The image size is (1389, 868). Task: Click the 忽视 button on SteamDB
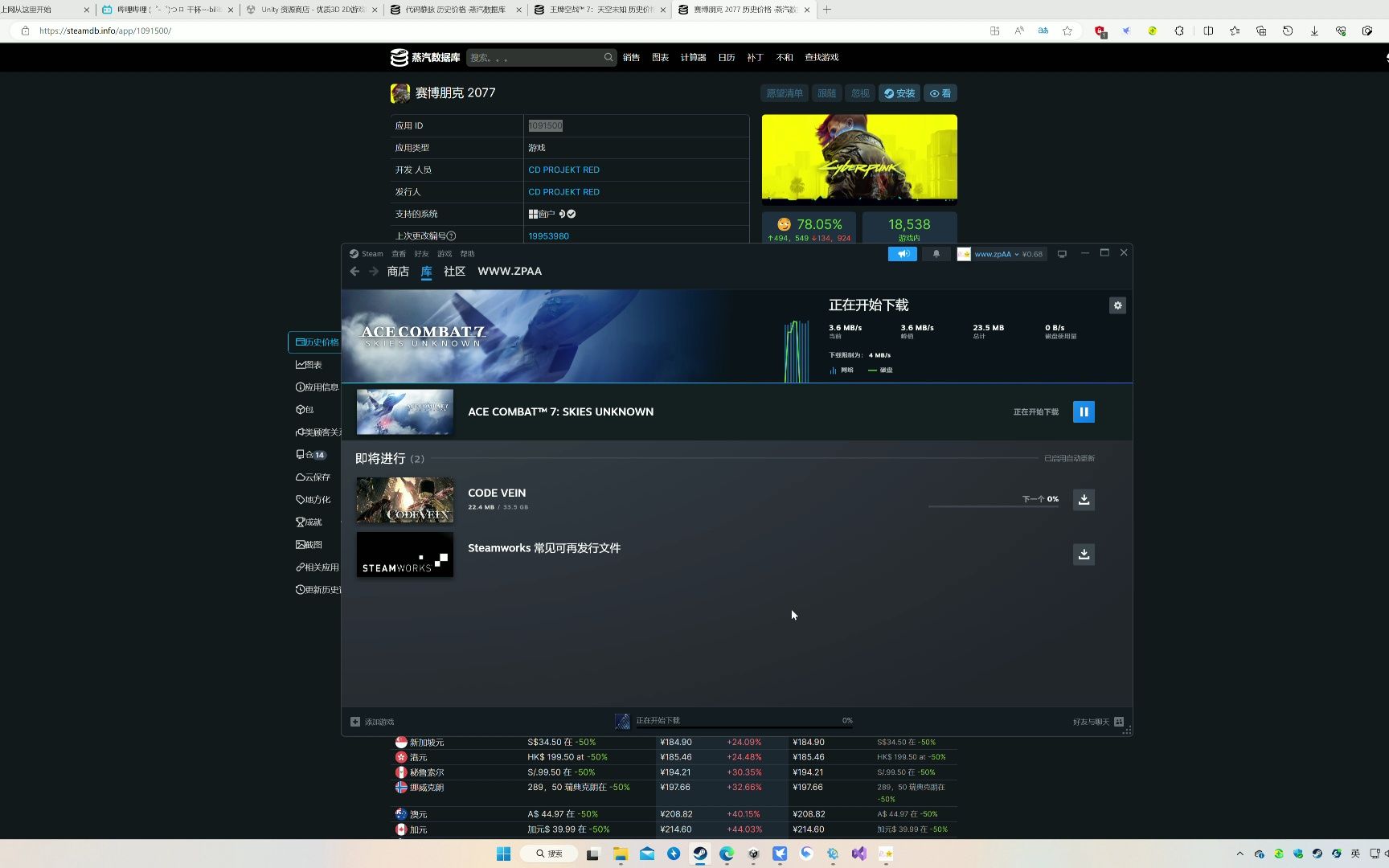[860, 93]
